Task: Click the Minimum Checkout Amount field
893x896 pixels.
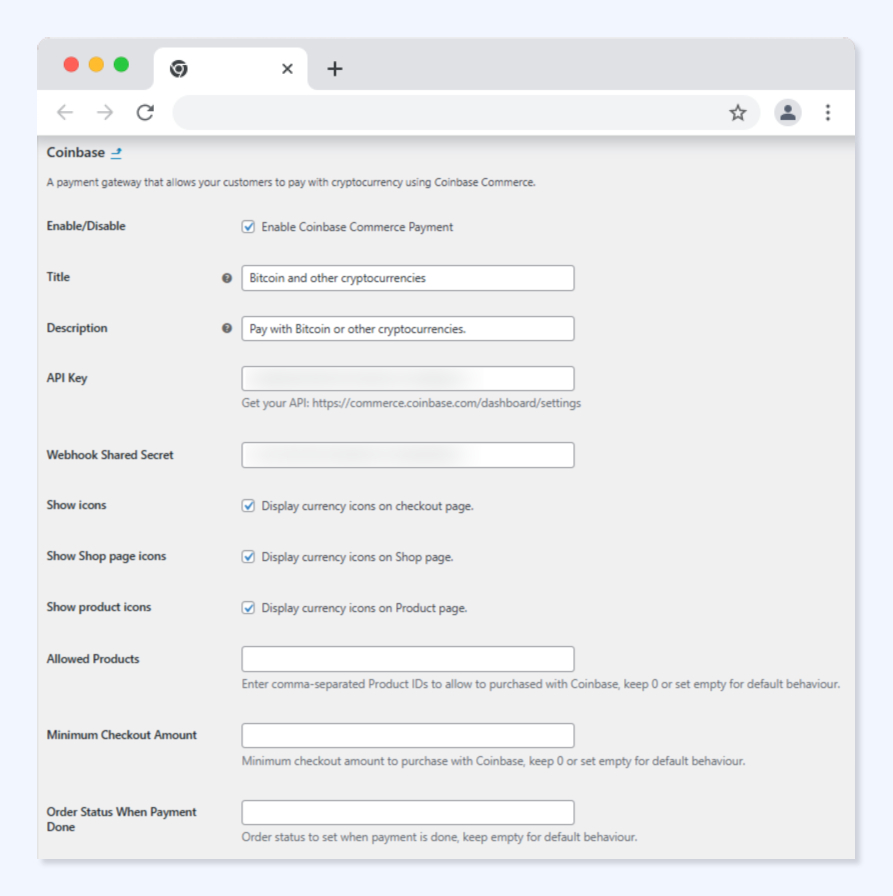Action: coord(408,735)
